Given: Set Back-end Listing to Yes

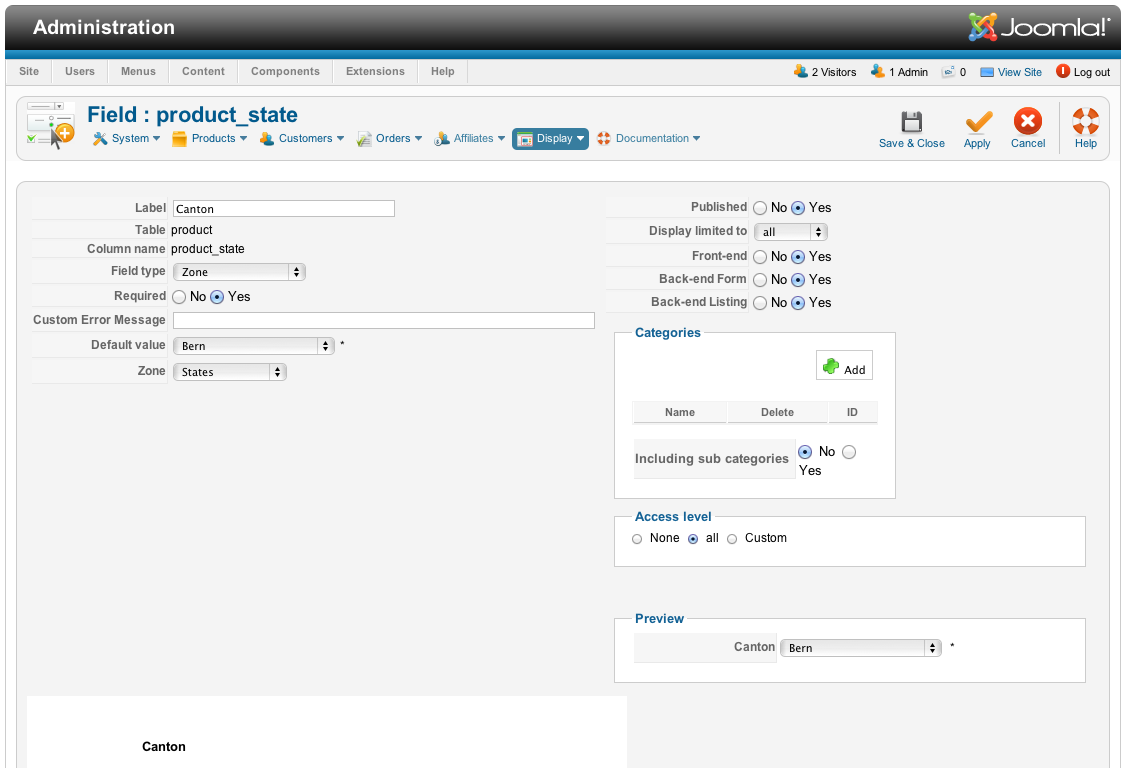Looking at the screenshot, I should point(798,302).
